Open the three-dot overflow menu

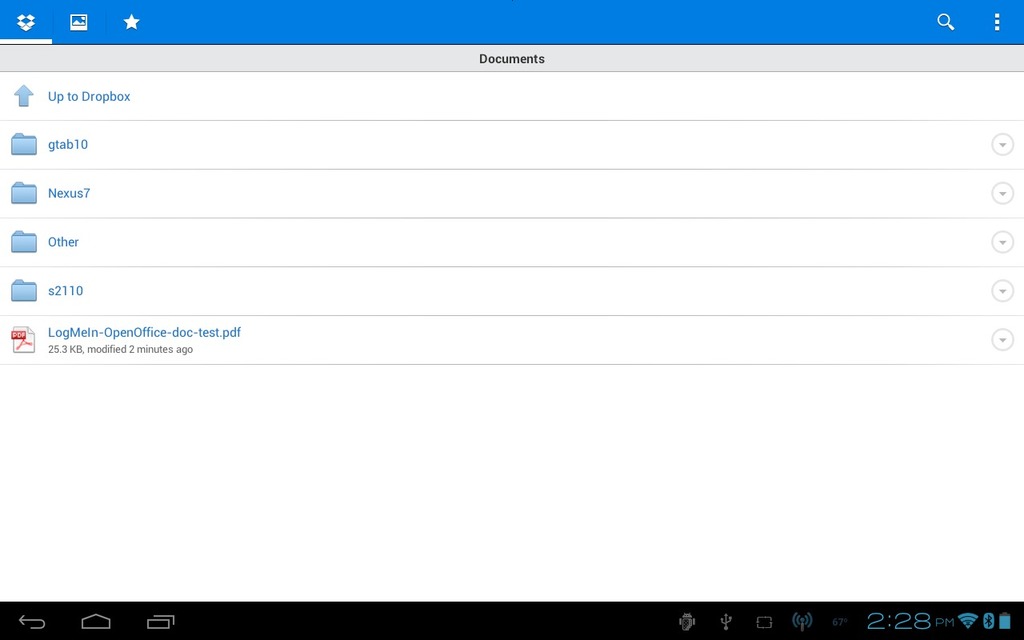click(x=997, y=22)
